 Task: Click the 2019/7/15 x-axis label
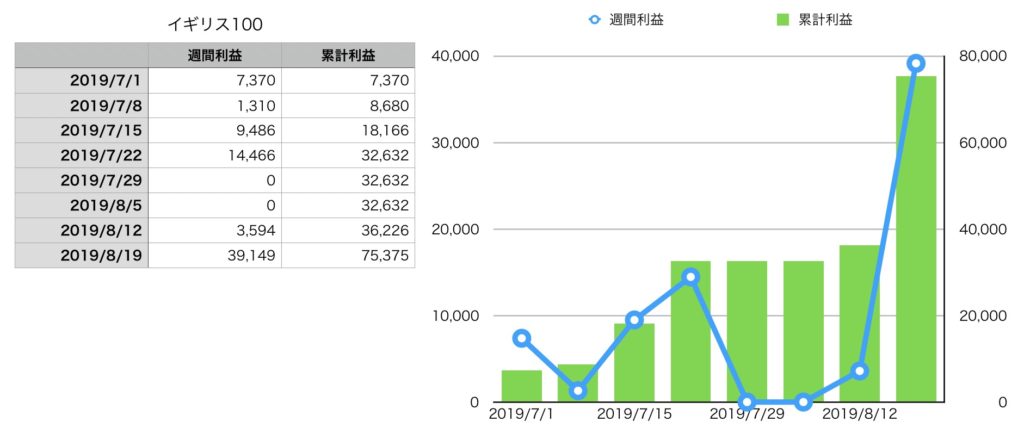[633, 415]
